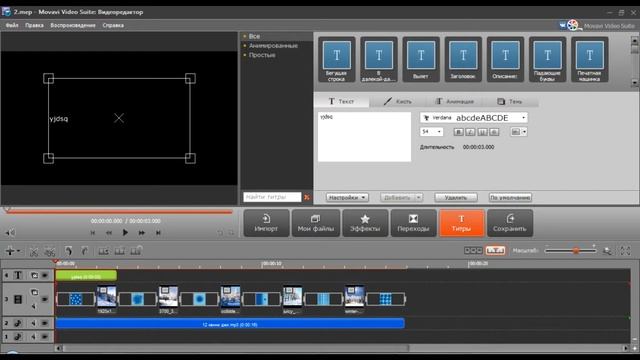Open the Verdana font dropdown
The image size is (640, 360).
click(x=474, y=118)
